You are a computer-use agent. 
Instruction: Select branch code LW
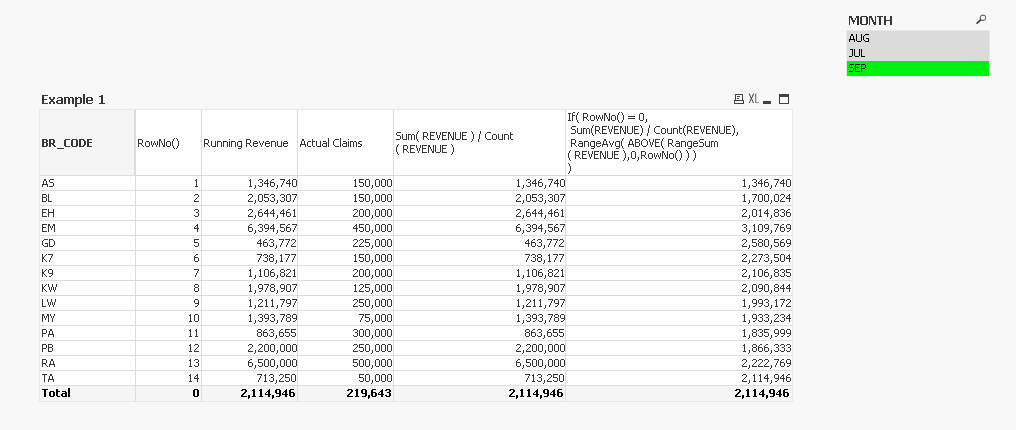coord(87,303)
